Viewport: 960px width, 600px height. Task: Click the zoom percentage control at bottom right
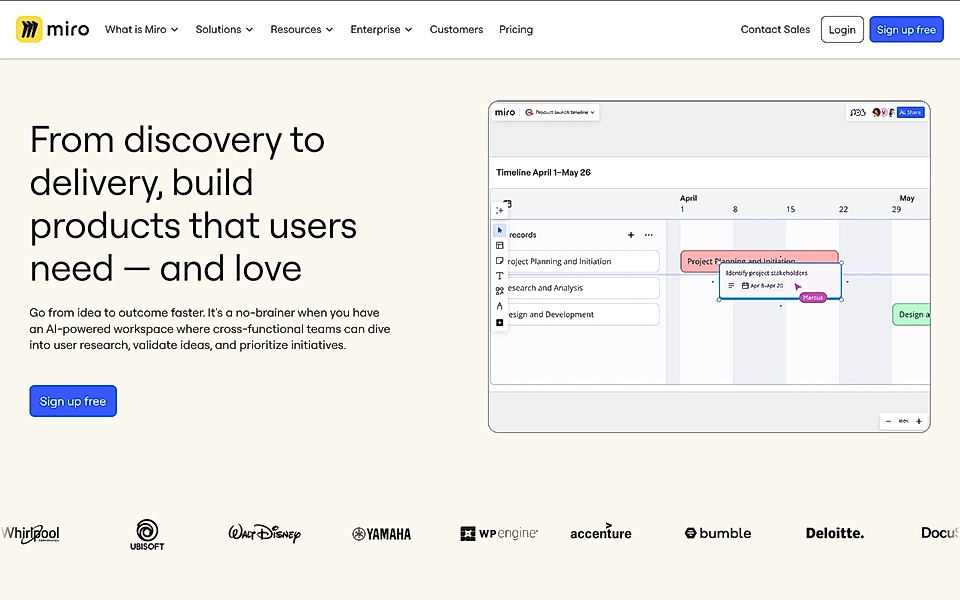[903, 421]
